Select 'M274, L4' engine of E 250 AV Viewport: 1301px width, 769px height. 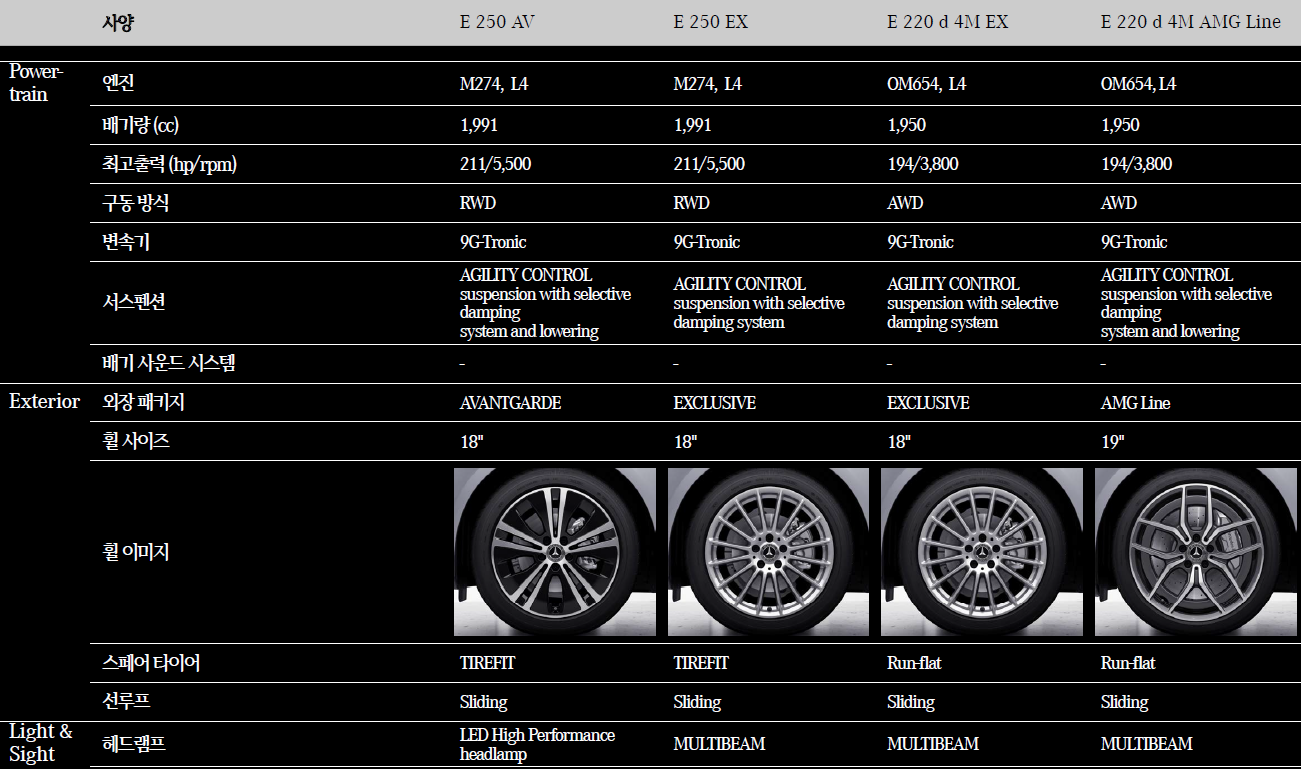point(494,84)
